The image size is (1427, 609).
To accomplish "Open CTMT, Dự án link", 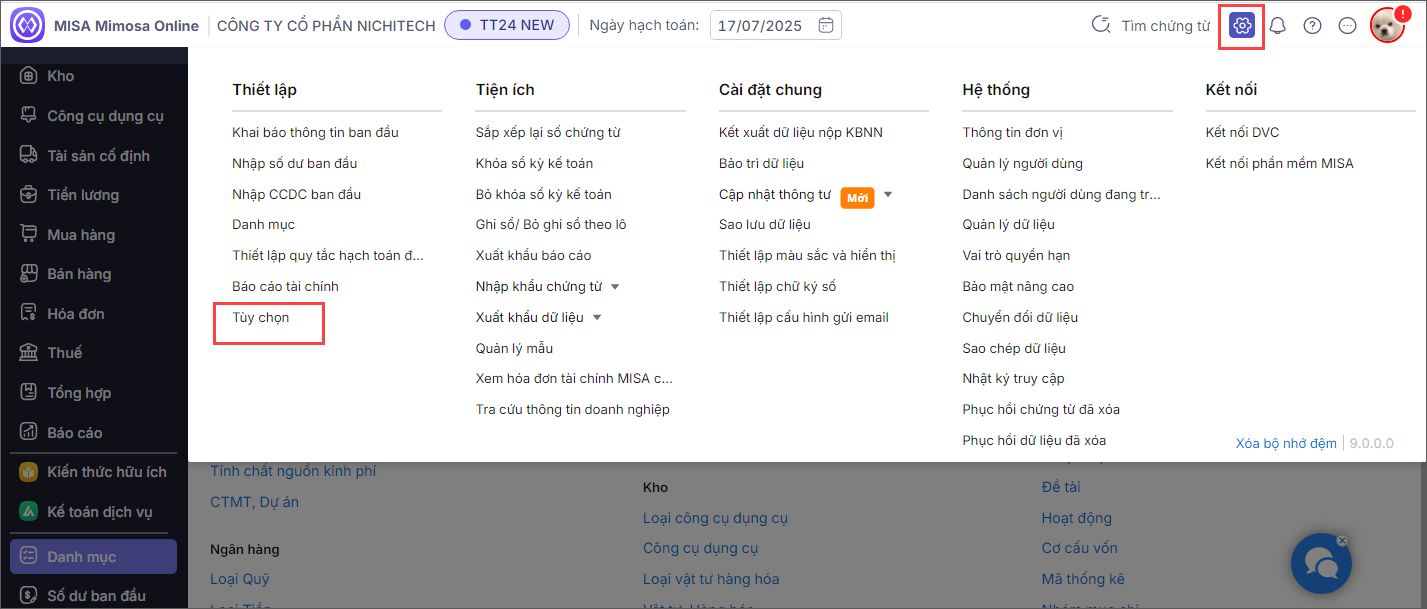I will (x=255, y=502).
